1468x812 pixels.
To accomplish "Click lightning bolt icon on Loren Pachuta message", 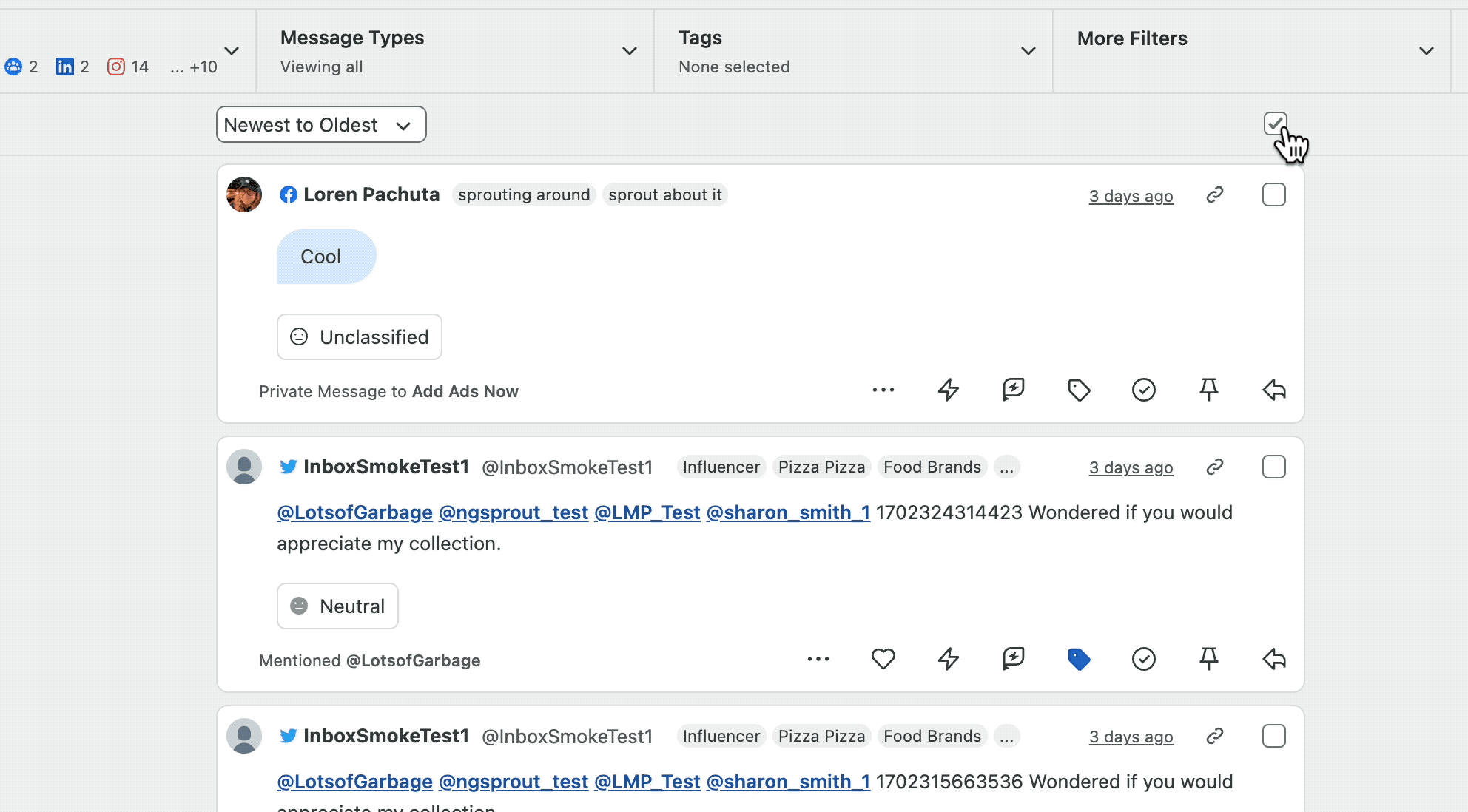I will pyautogui.click(x=949, y=390).
